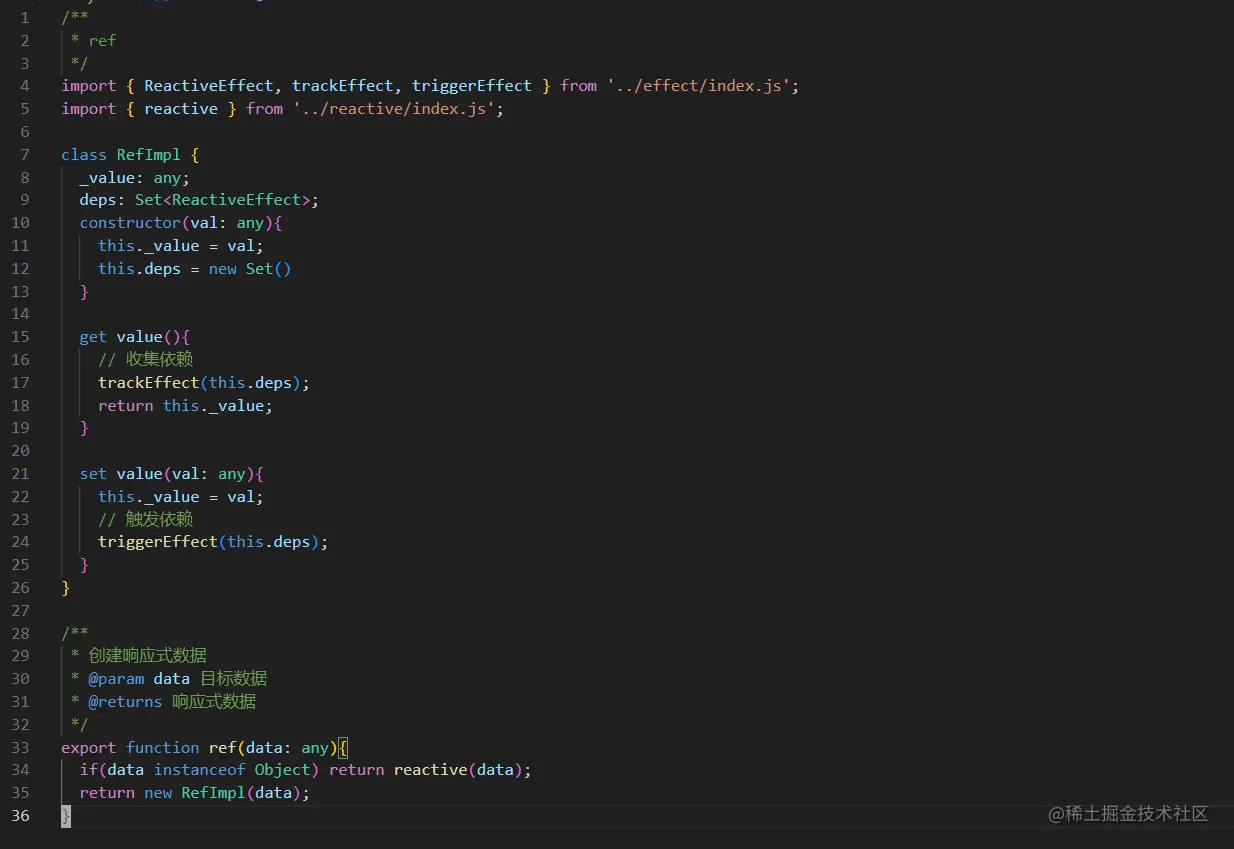Click line number 10 in the gutter

[21, 223]
